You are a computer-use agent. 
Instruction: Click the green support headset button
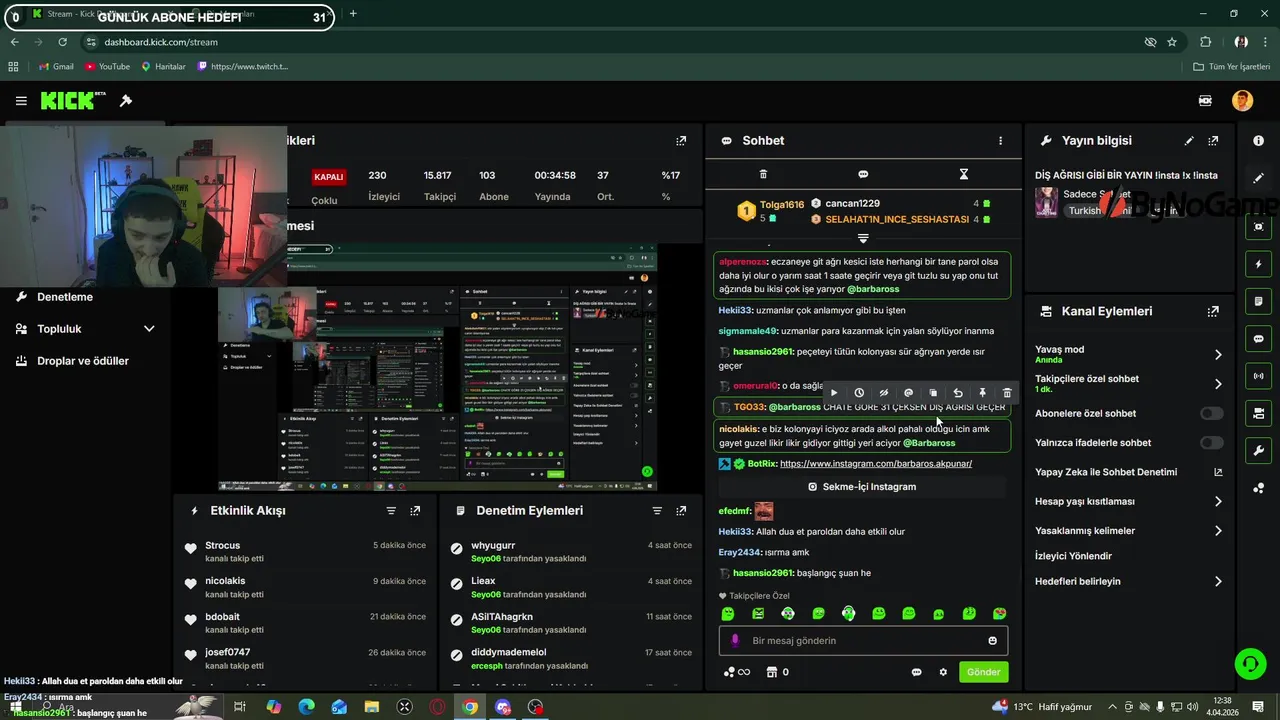point(1249,663)
